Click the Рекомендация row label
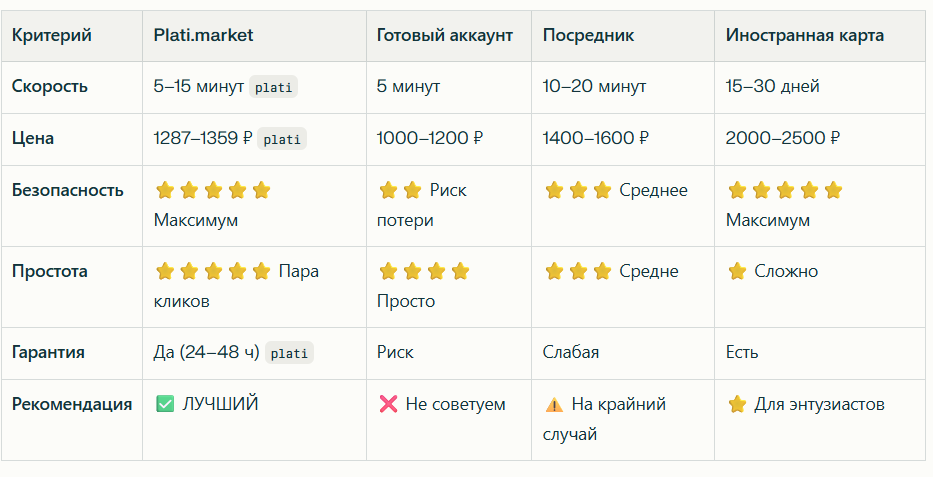This screenshot has height=477, width=933. point(72,404)
